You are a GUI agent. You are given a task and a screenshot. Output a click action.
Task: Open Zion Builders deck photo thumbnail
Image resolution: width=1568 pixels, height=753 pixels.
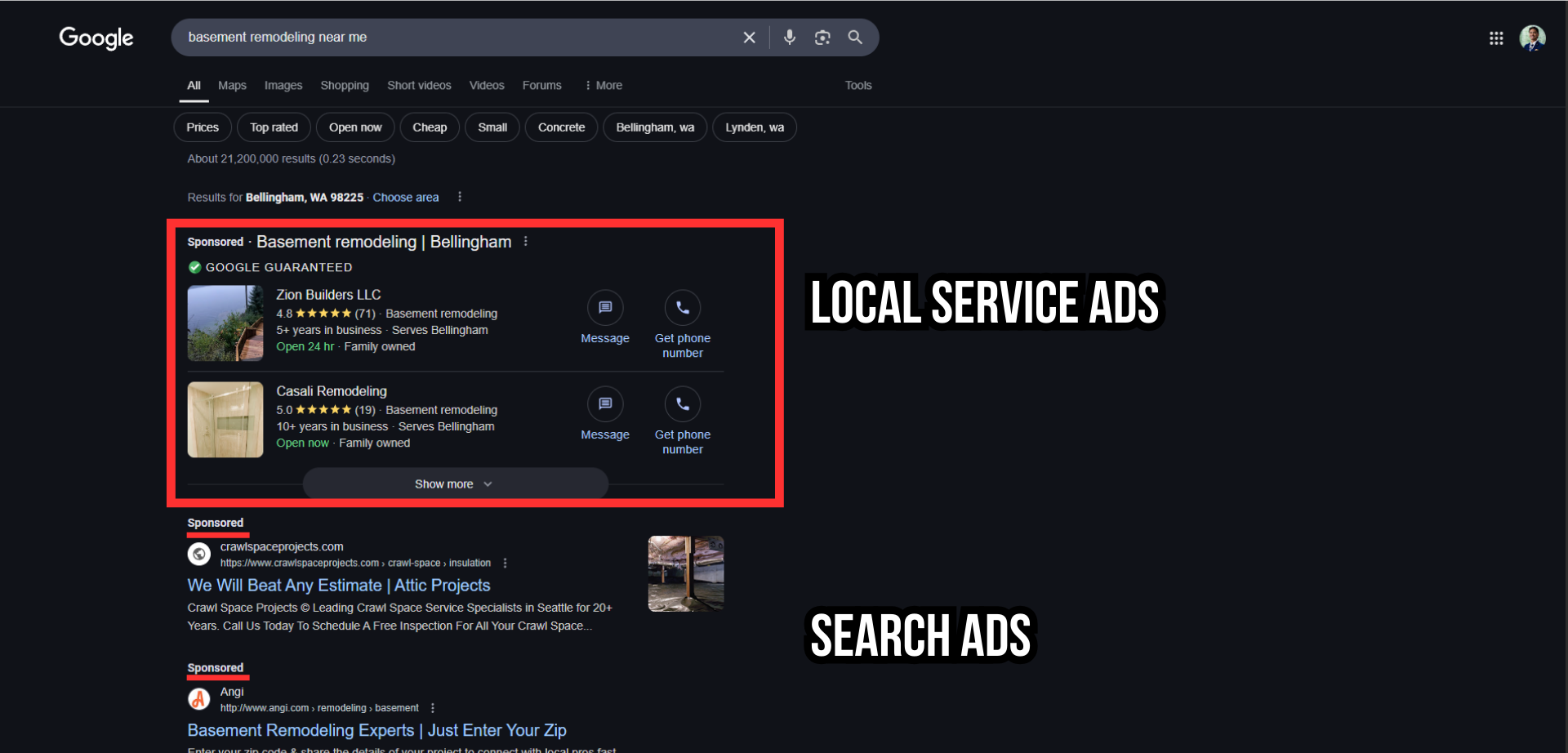(225, 323)
